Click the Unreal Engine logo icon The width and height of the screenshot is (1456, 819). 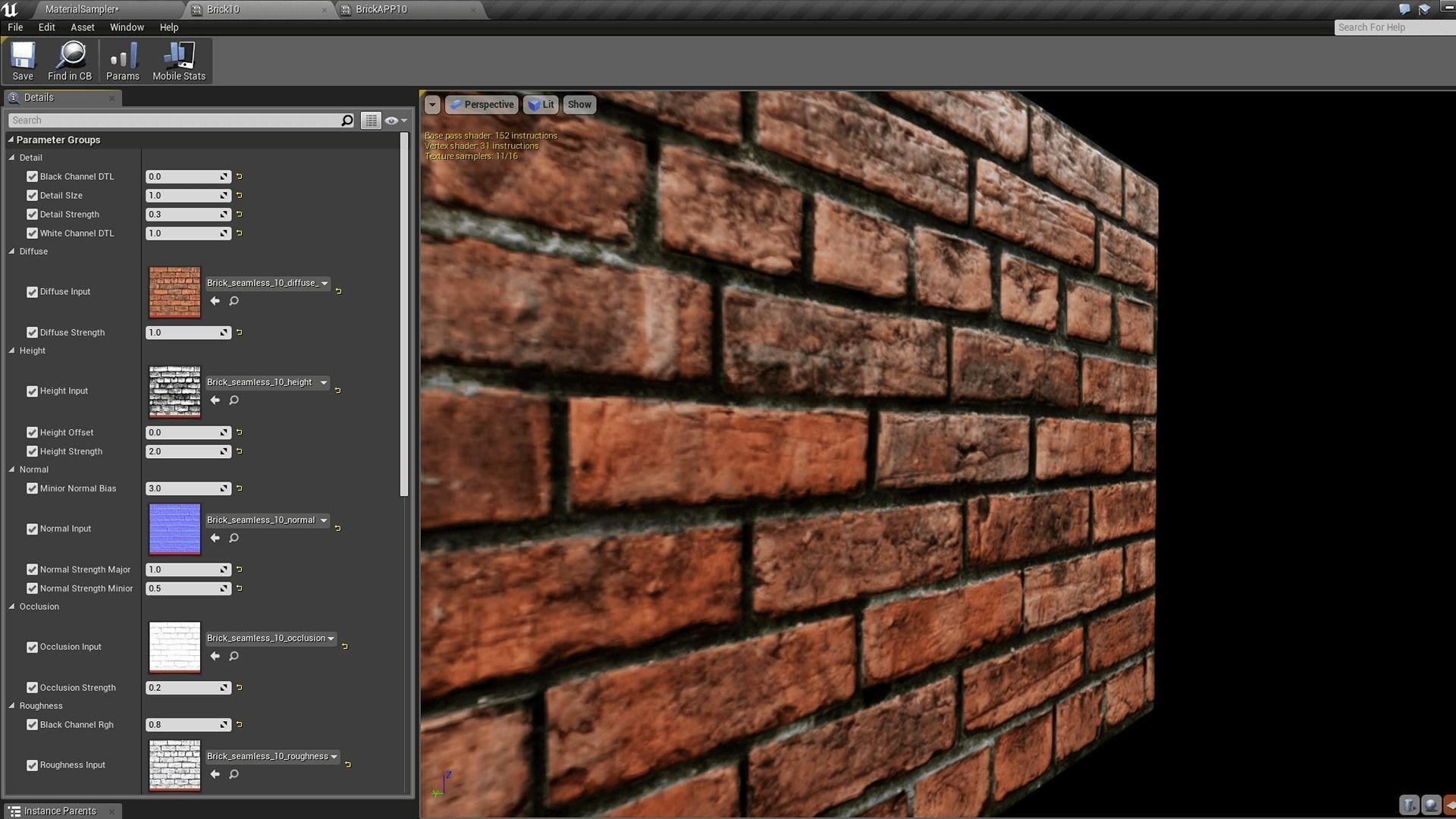[10, 9]
